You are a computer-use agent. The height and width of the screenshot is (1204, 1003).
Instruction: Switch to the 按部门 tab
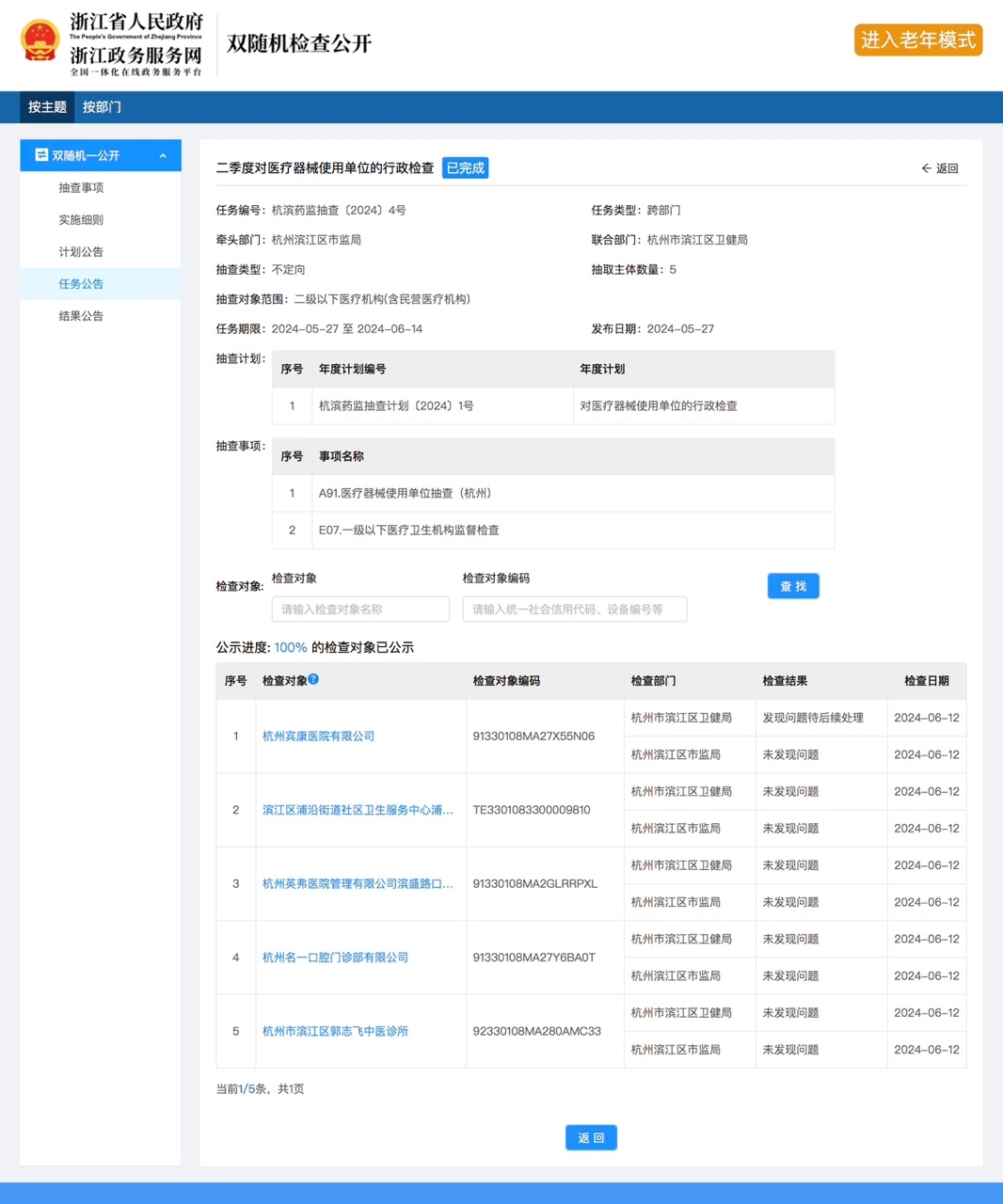102,107
